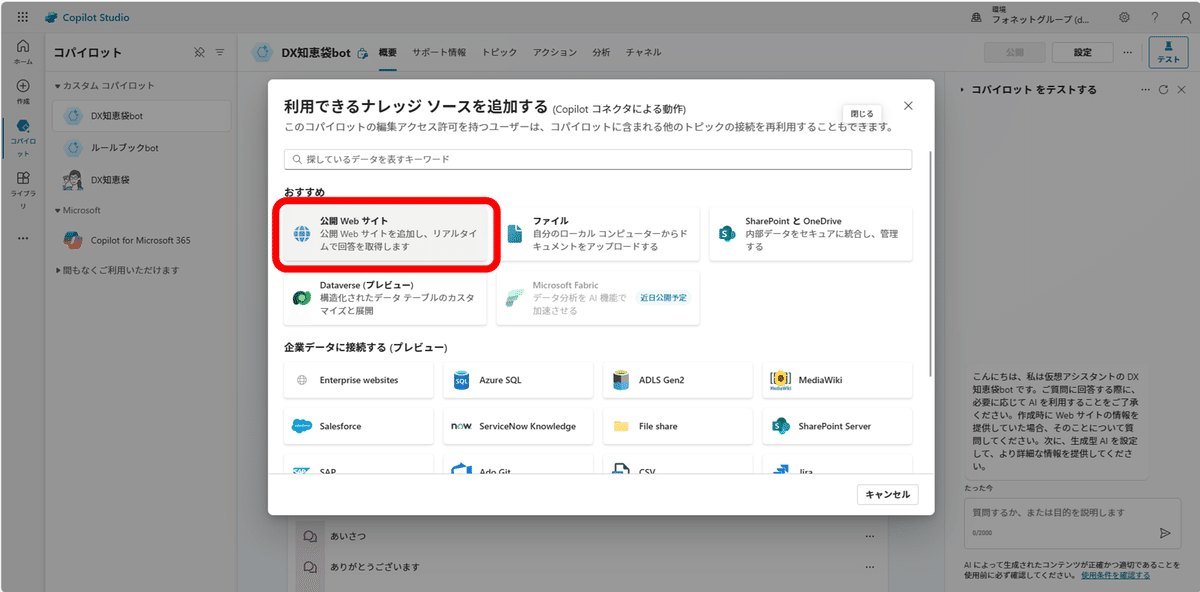
Task: Click the Settings button in header
Action: tap(1082, 52)
